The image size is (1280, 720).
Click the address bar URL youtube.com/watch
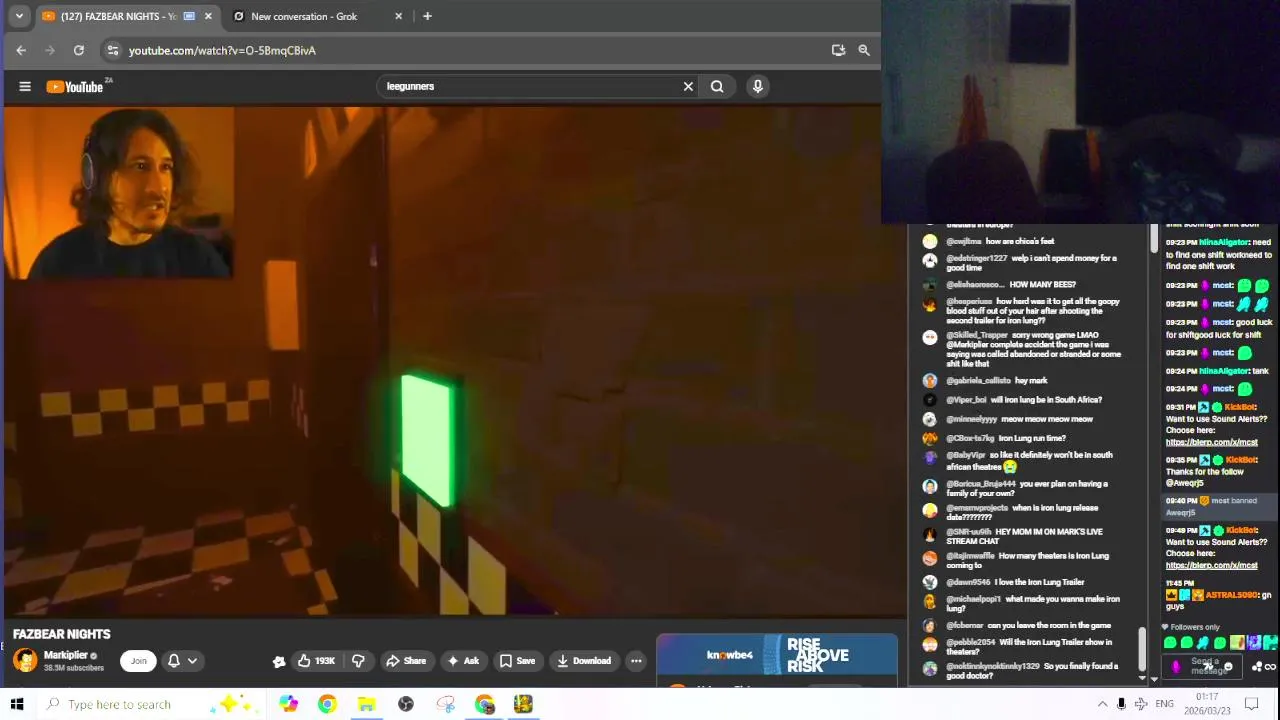[x=222, y=50]
